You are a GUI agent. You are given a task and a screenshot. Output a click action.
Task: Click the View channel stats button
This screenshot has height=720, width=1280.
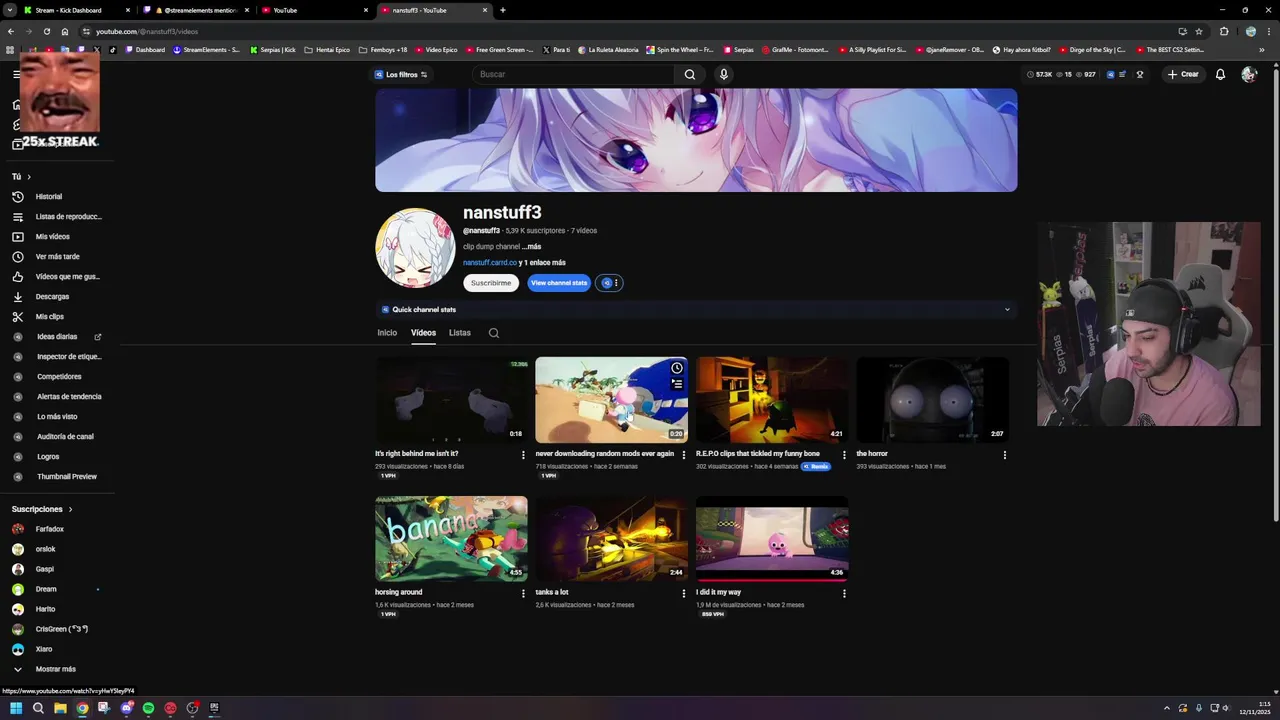559,283
